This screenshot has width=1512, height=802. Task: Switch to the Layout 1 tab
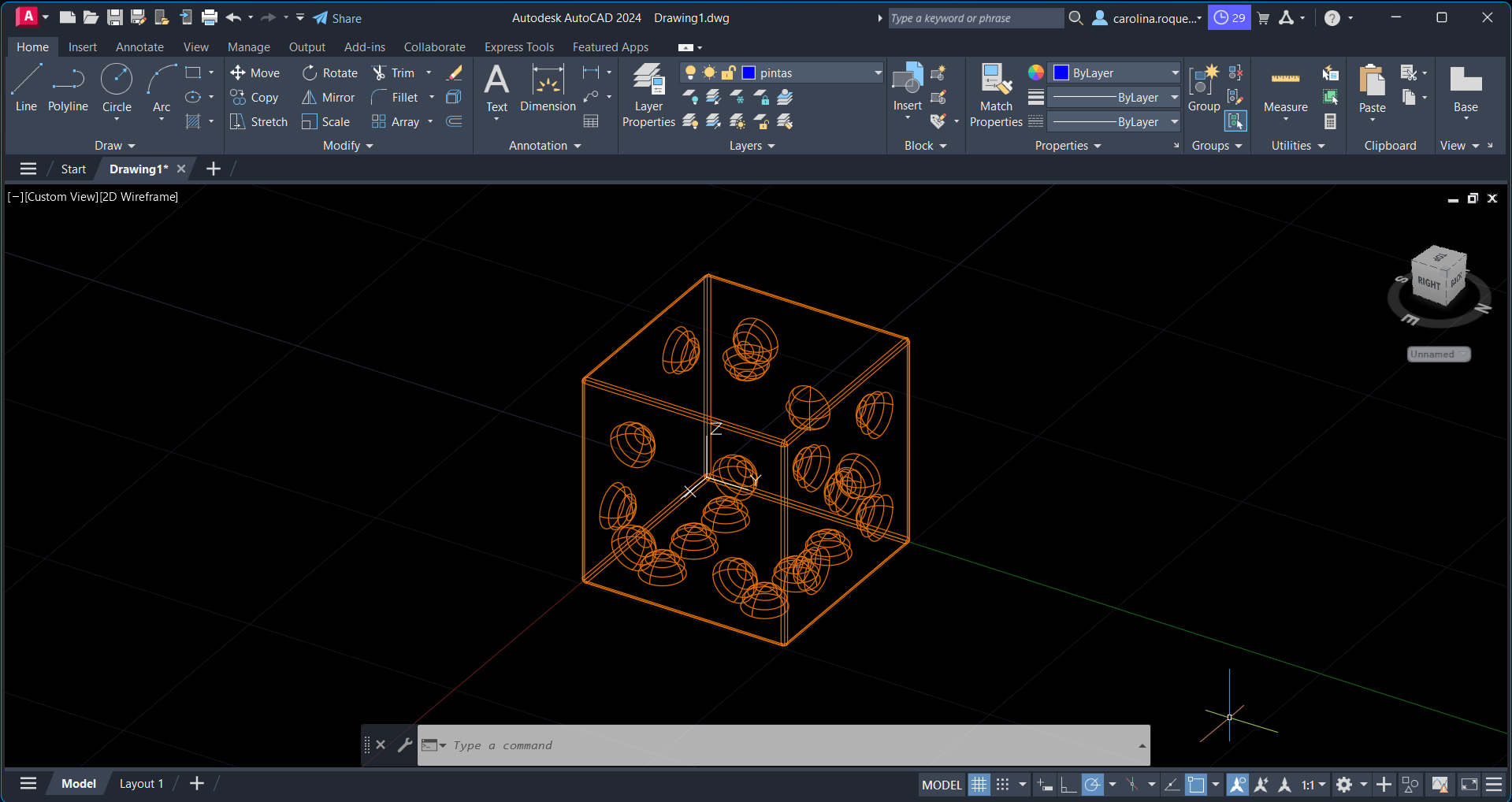point(141,784)
